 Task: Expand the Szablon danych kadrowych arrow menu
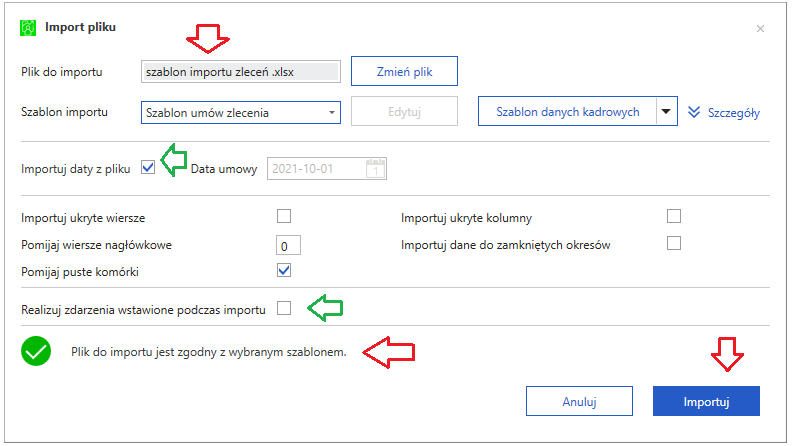click(667, 111)
